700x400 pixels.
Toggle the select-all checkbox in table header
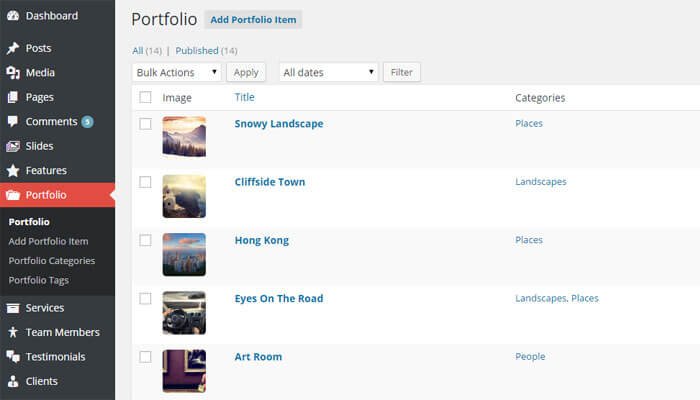pos(145,98)
